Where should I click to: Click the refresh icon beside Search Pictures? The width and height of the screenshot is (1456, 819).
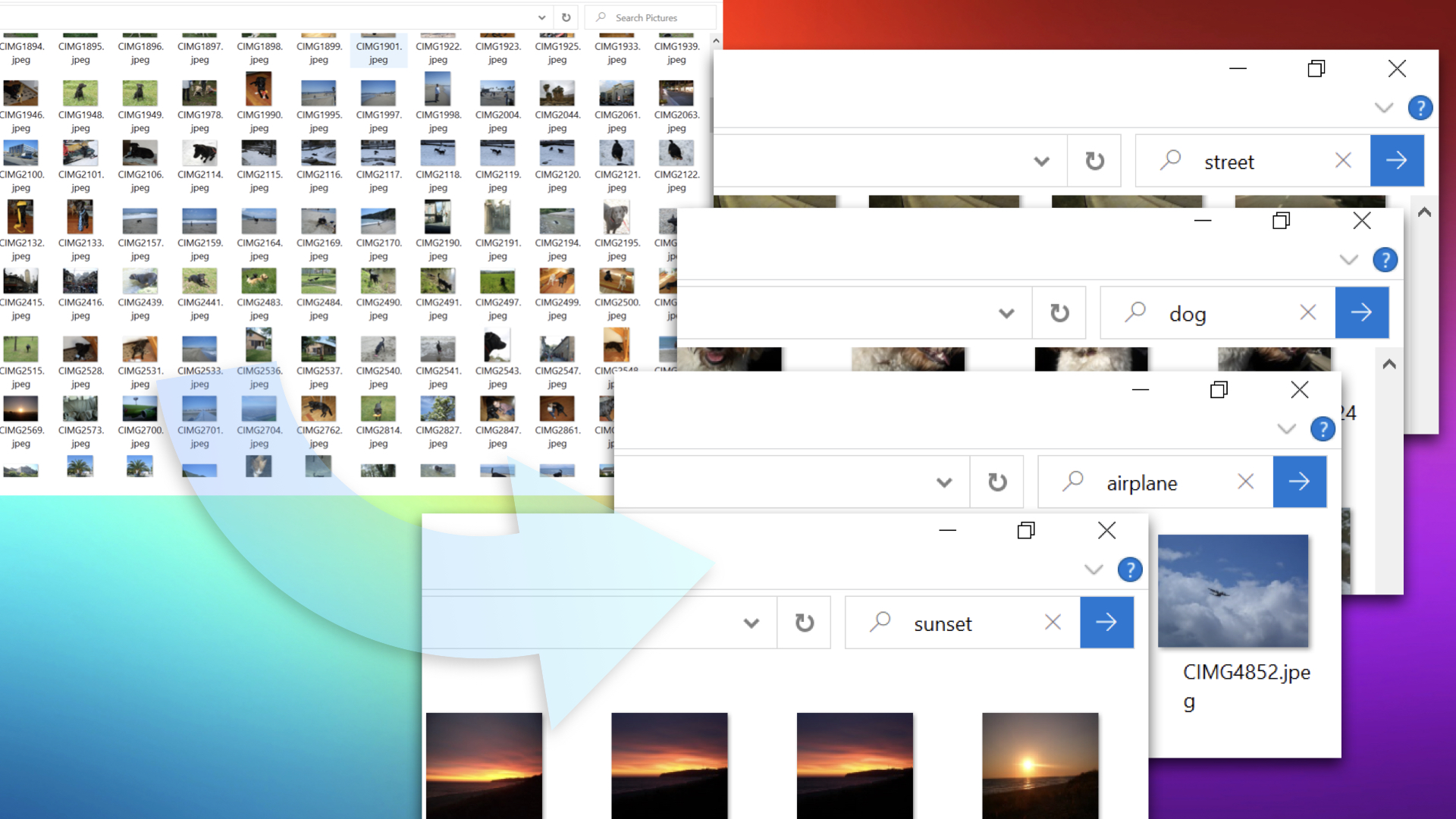pyautogui.click(x=566, y=17)
